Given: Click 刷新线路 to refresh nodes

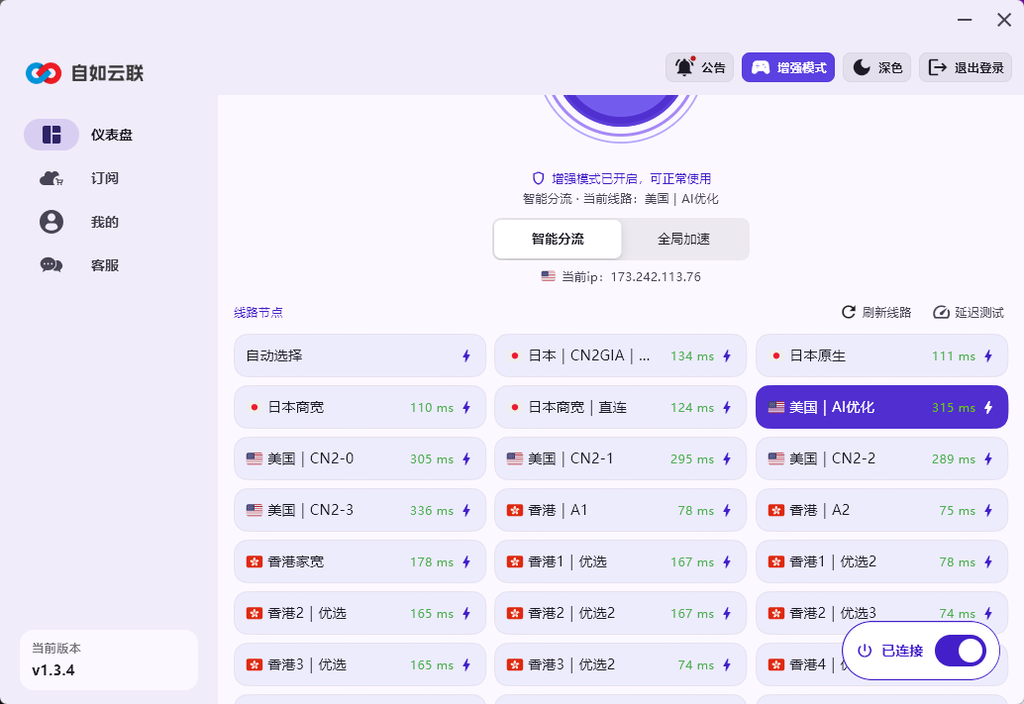Looking at the screenshot, I should tap(876, 312).
